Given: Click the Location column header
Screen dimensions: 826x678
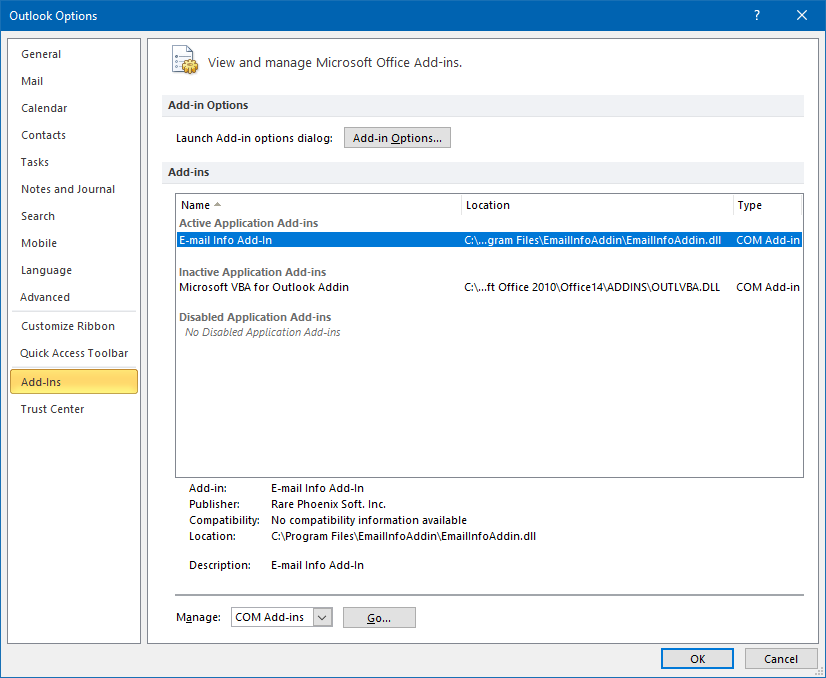Looking at the screenshot, I should [597, 205].
